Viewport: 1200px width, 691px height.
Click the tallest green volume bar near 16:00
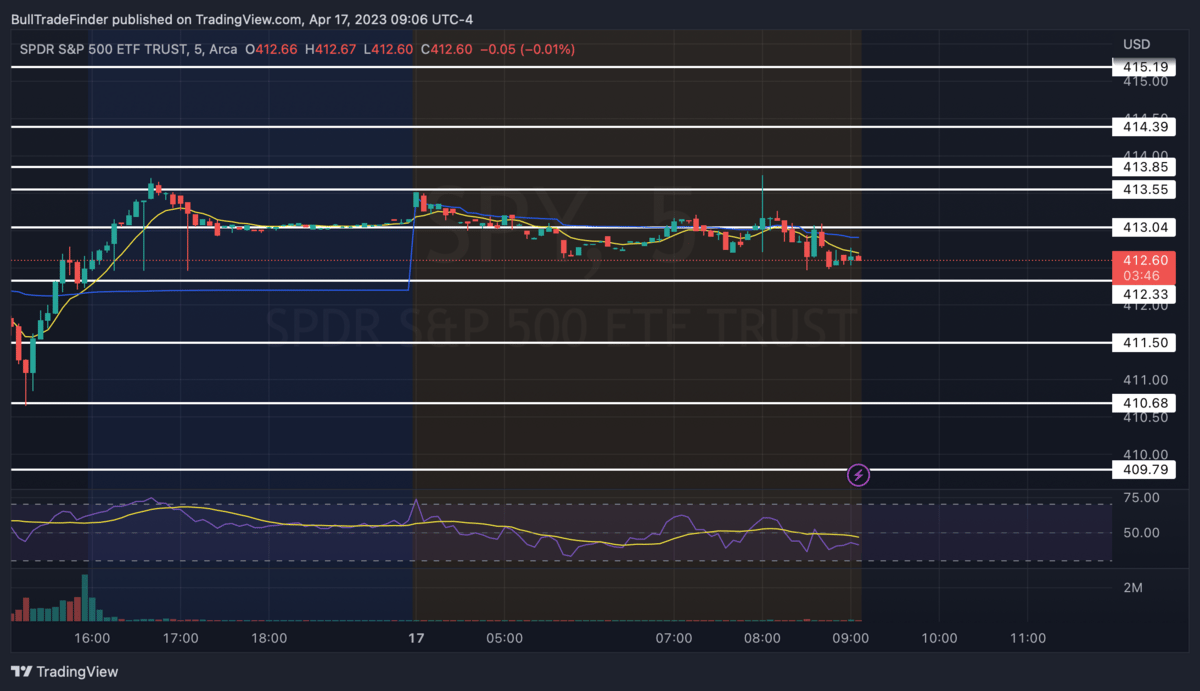pos(85,598)
